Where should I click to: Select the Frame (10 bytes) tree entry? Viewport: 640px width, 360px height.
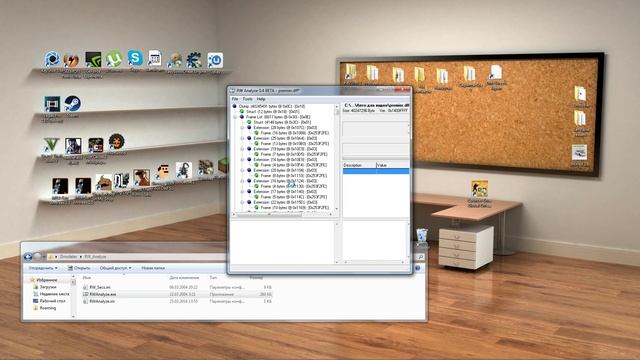pyautogui.click(x=294, y=207)
